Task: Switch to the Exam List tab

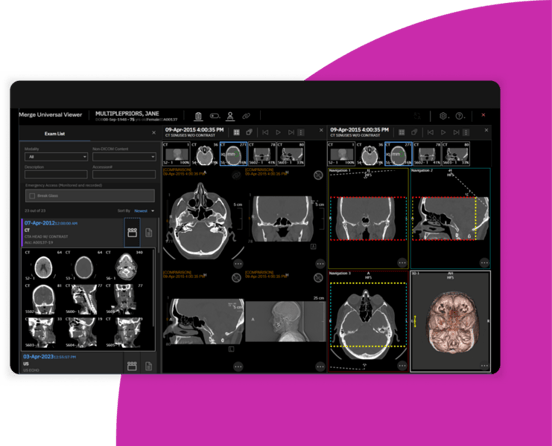Action: coord(55,134)
